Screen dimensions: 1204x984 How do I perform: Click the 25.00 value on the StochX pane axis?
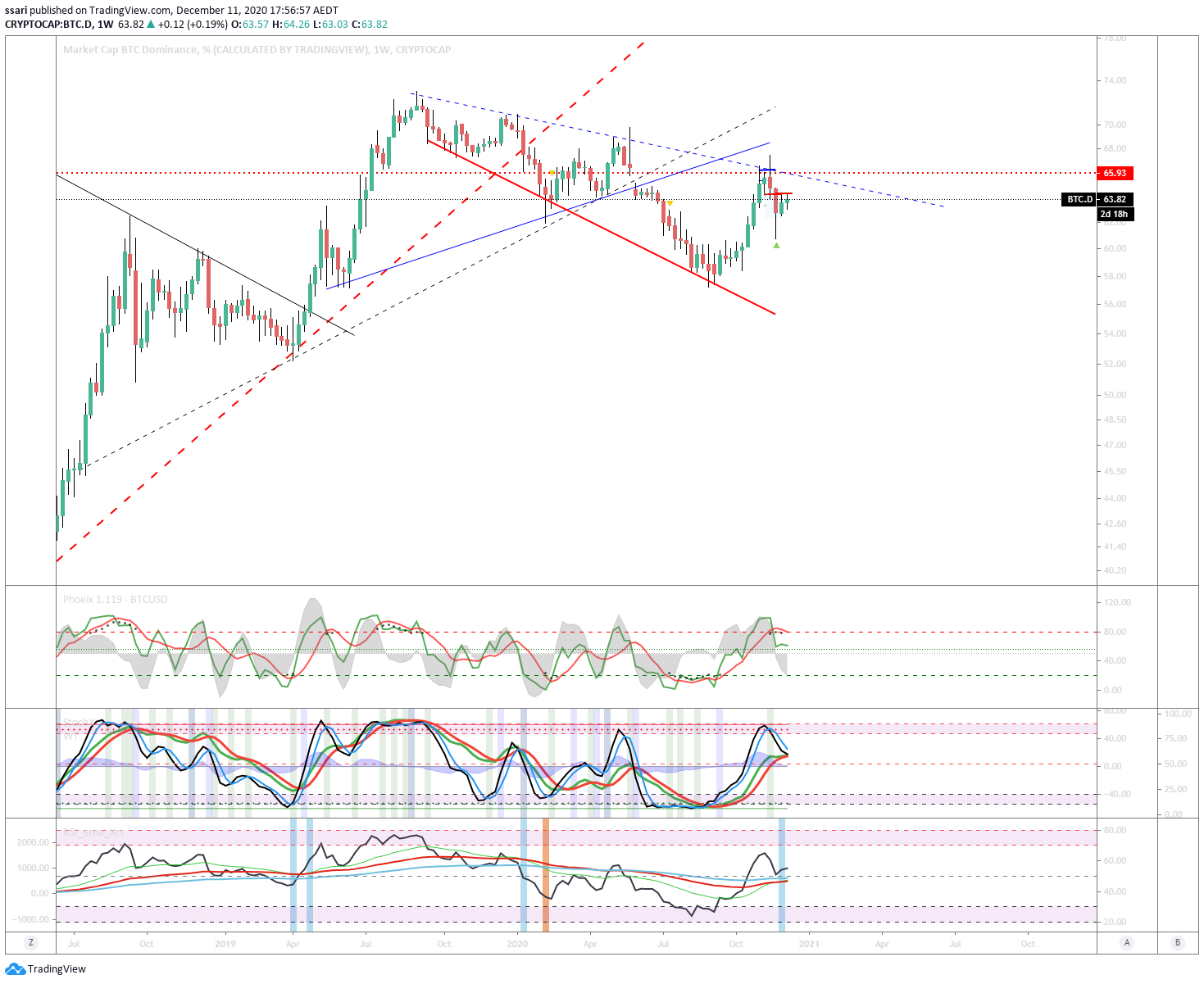coord(1175,789)
